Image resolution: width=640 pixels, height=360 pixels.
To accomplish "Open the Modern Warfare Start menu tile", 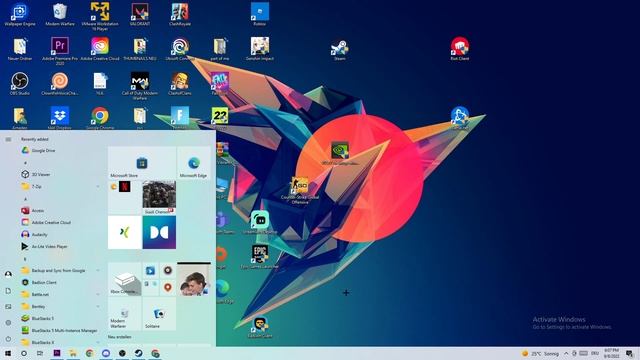I will [x=124, y=313].
